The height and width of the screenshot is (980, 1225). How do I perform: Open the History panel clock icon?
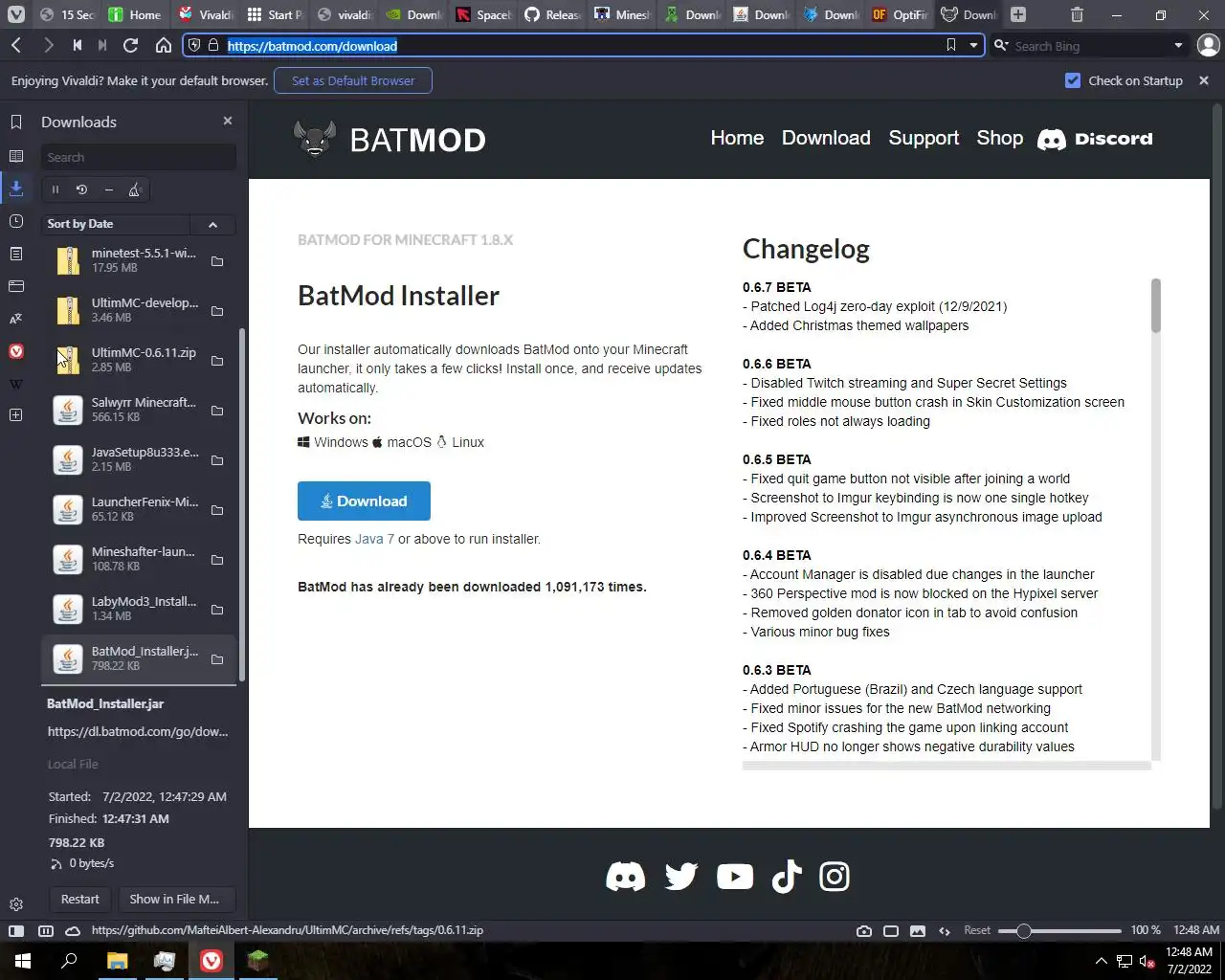tap(16, 221)
